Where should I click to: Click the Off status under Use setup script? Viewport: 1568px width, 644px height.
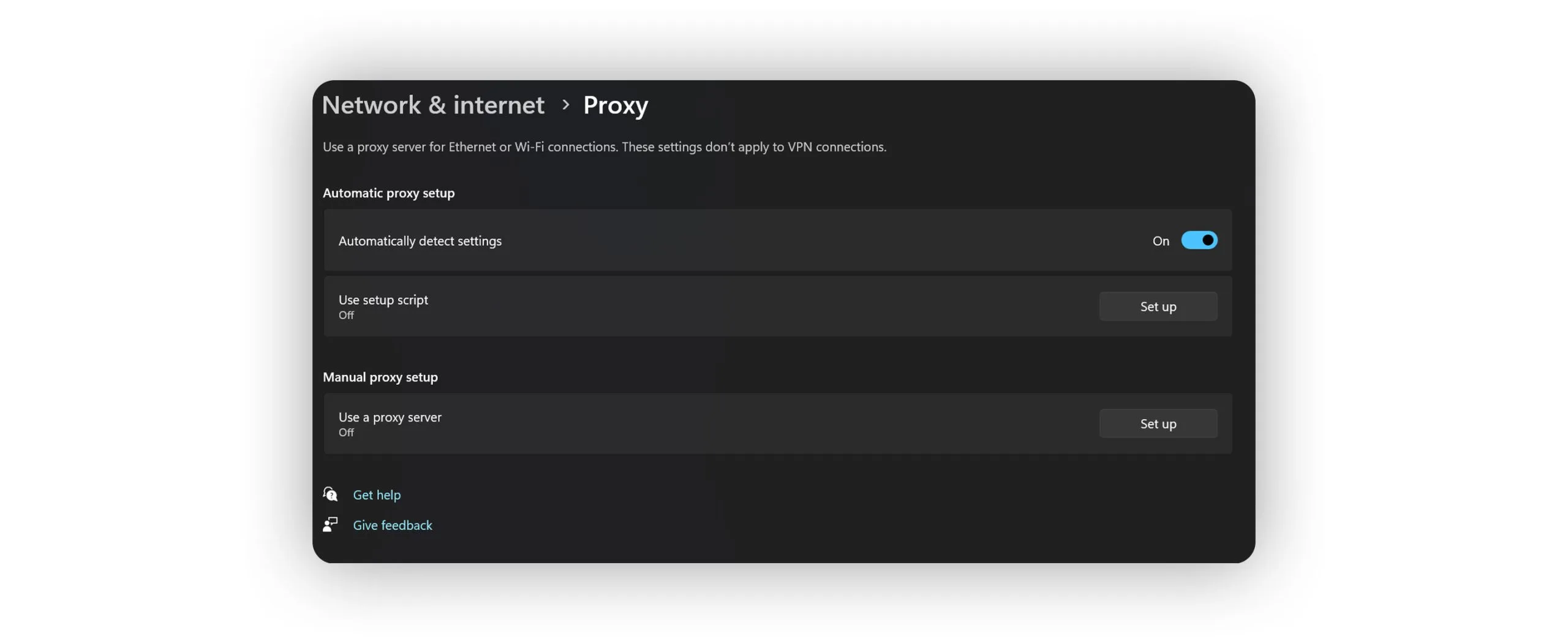[x=346, y=315]
